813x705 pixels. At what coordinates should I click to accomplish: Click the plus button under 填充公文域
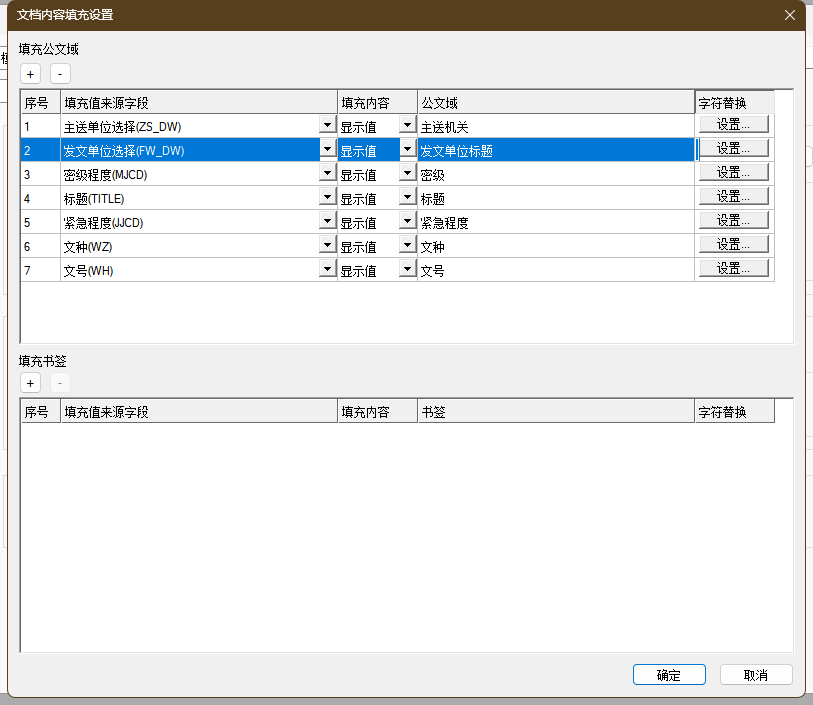(x=31, y=74)
